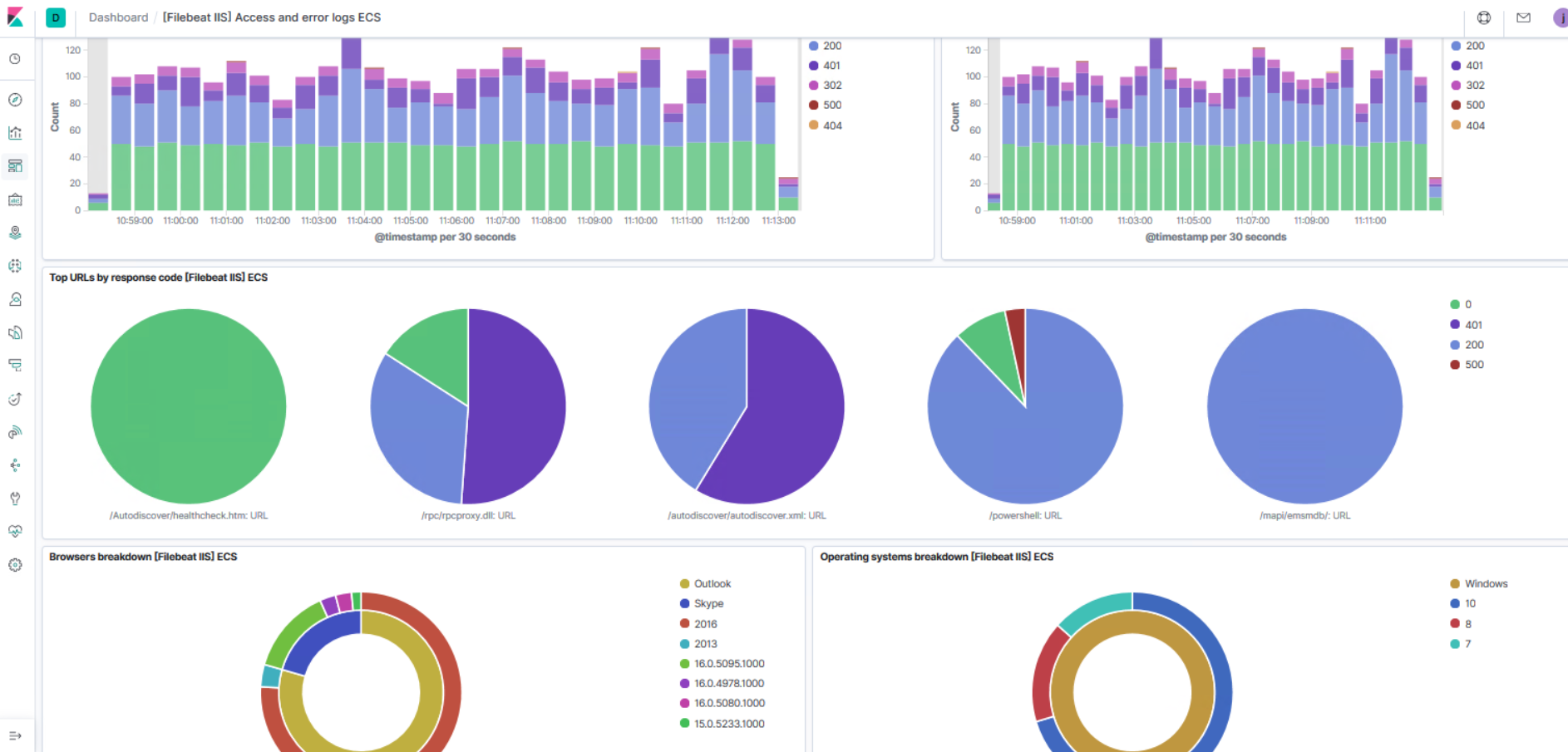1568x752 pixels.
Task: Open the Visualize app in sidebar
Action: (x=15, y=132)
